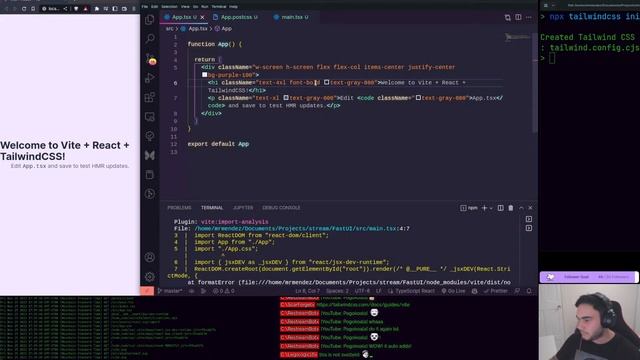
Task: Click the App symbol in breadcrumb
Action: [x=226, y=29]
